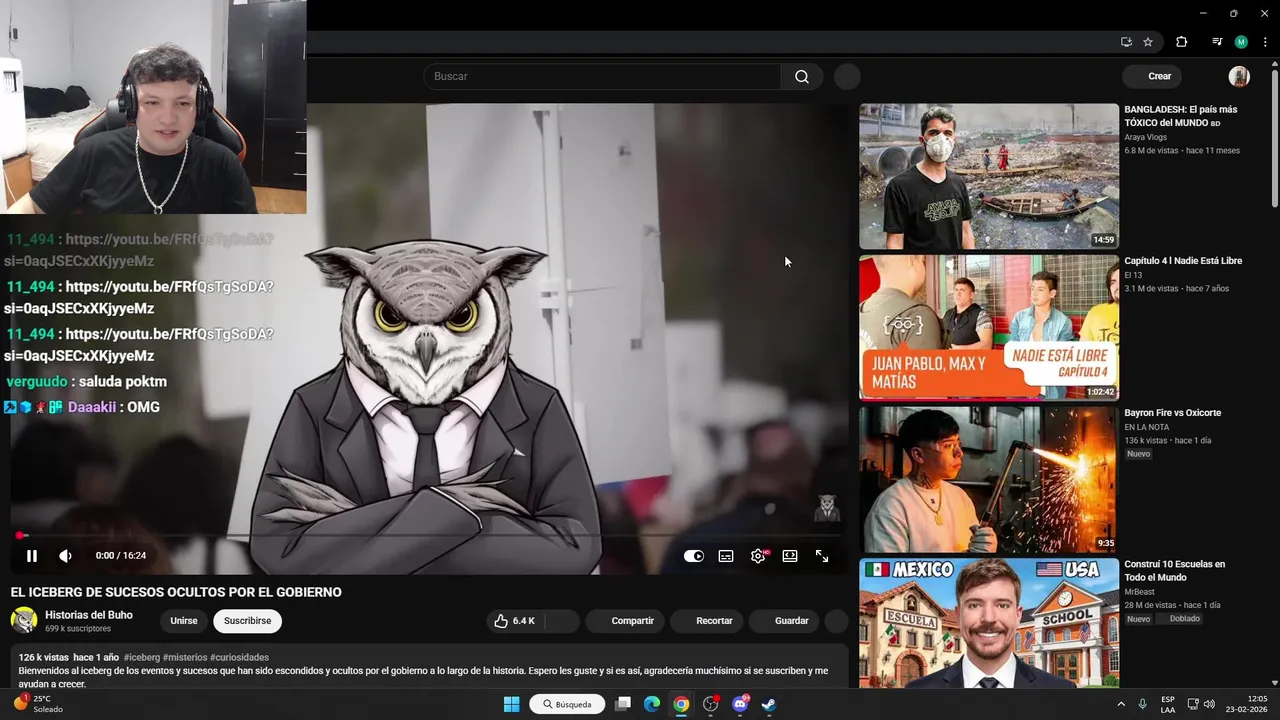1280x720 pixels.
Task: Open the Chrome profile M avatar
Action: coord(1241,42)
